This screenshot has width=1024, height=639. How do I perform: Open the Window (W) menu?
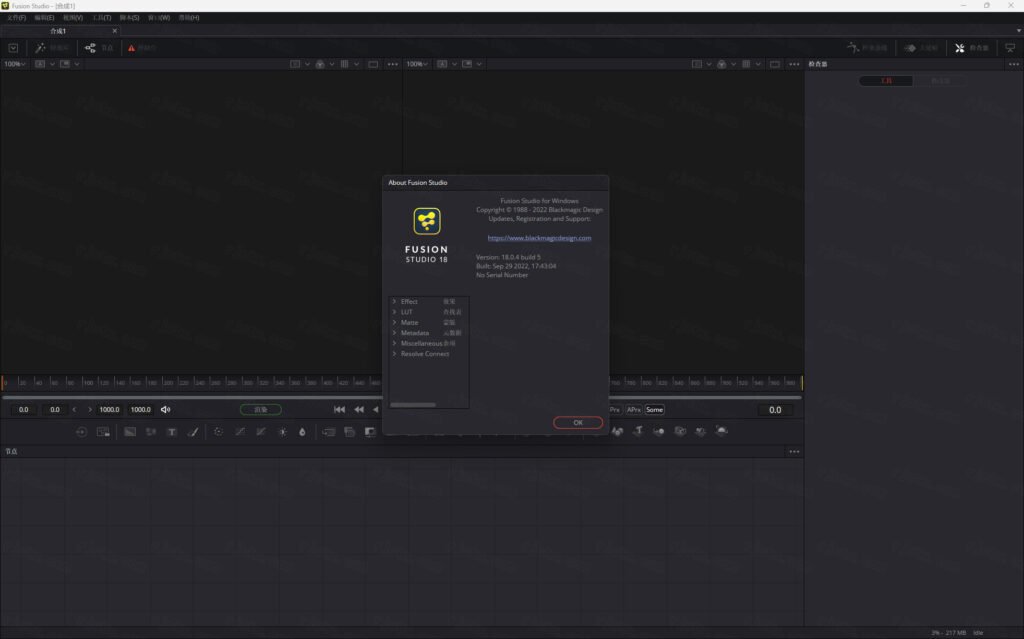(159, 18)
